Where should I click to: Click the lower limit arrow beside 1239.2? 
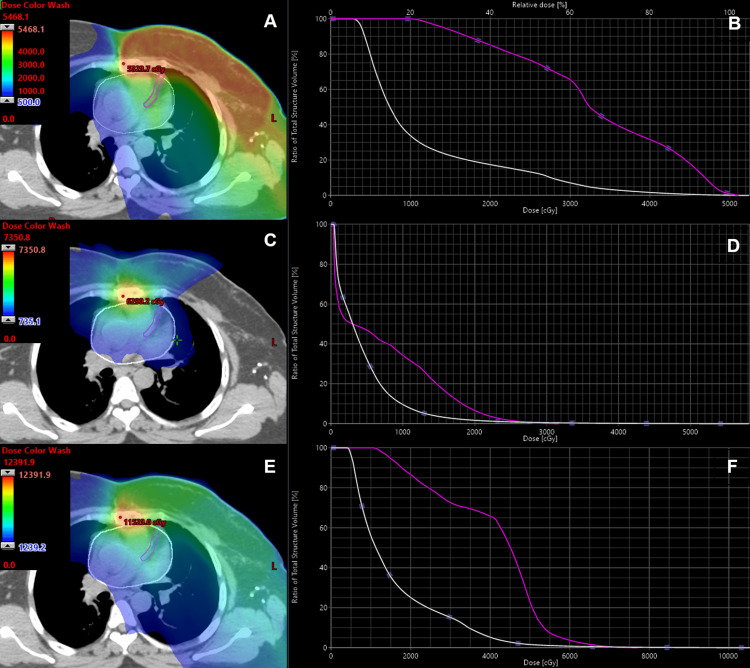[x=8, y=546]
